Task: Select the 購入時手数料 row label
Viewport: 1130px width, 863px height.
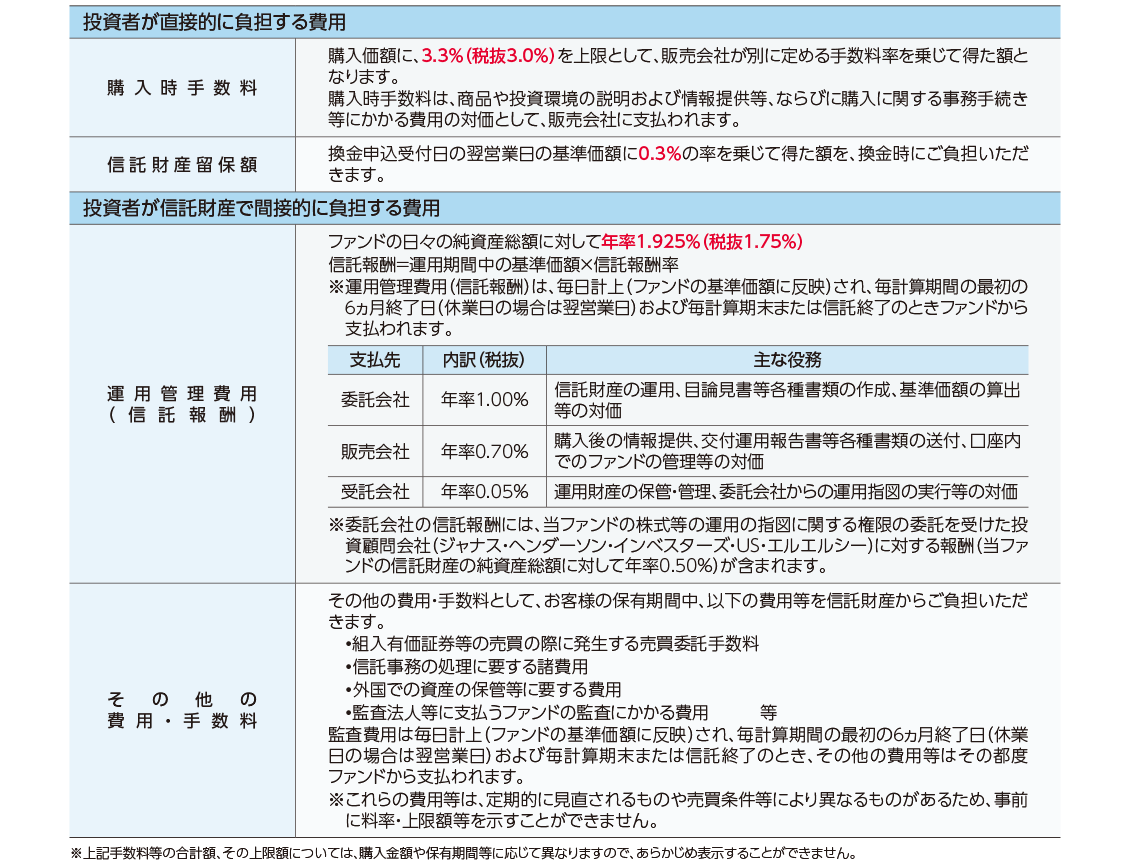Action: click(182, 88)
